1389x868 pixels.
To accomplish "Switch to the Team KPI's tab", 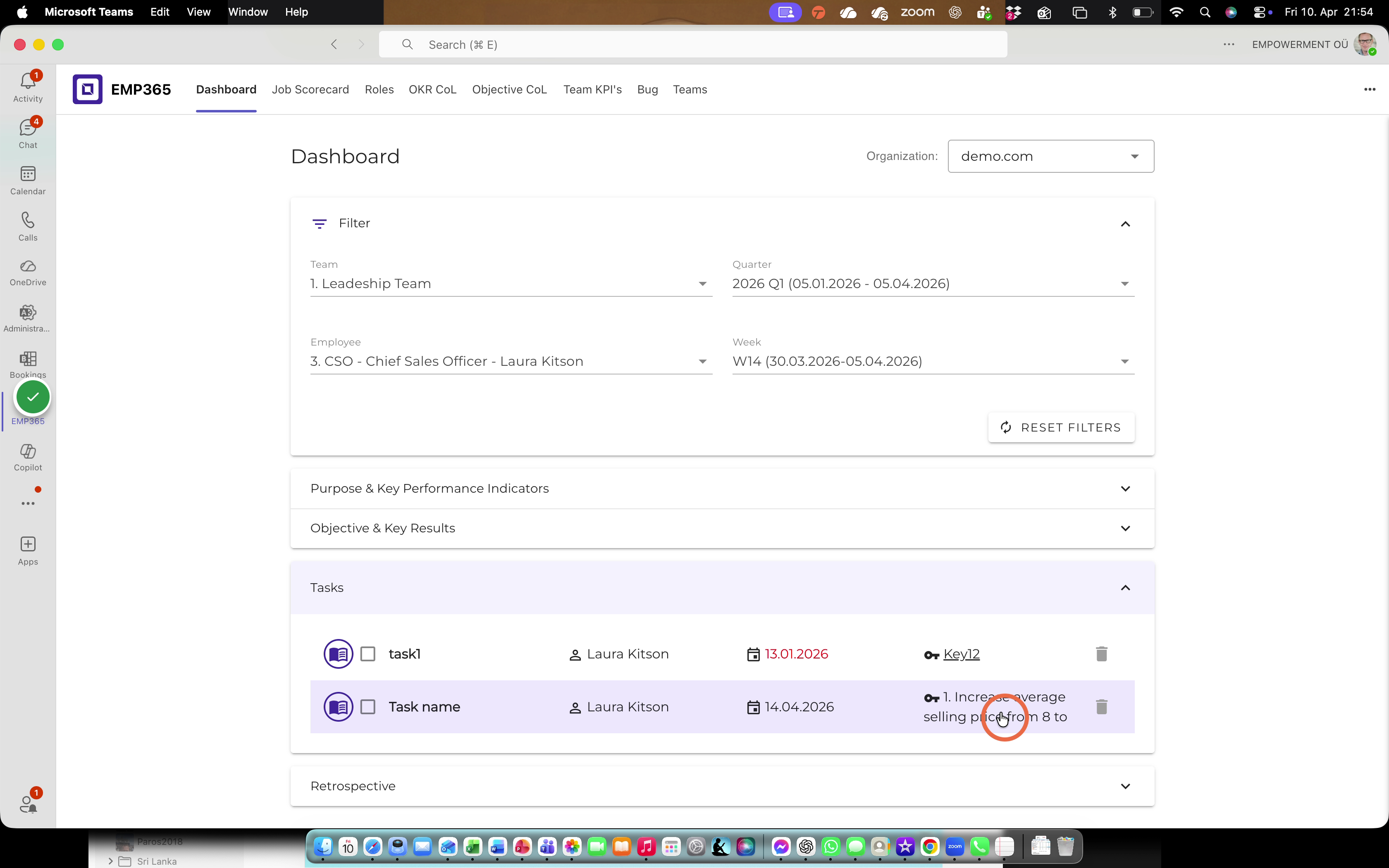I will pyautogui.click(x=592, y=90).
